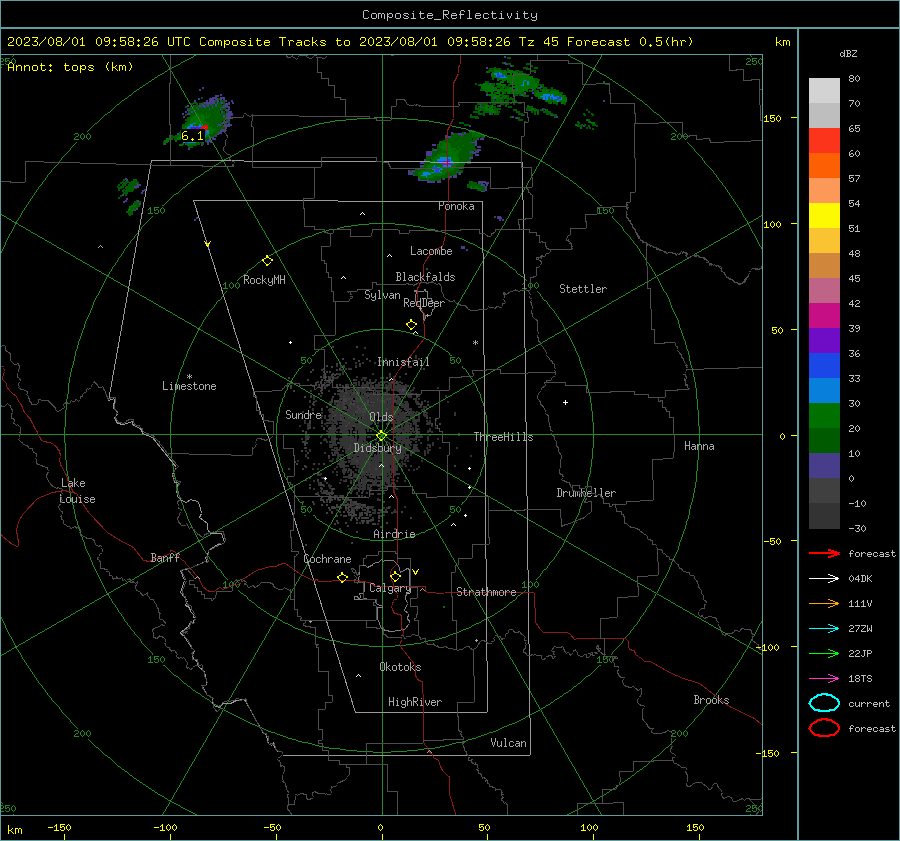Viewport: 900px width, 841px height.
Task: Click the white 04DK arrow in legend
Action: [824, 578]
